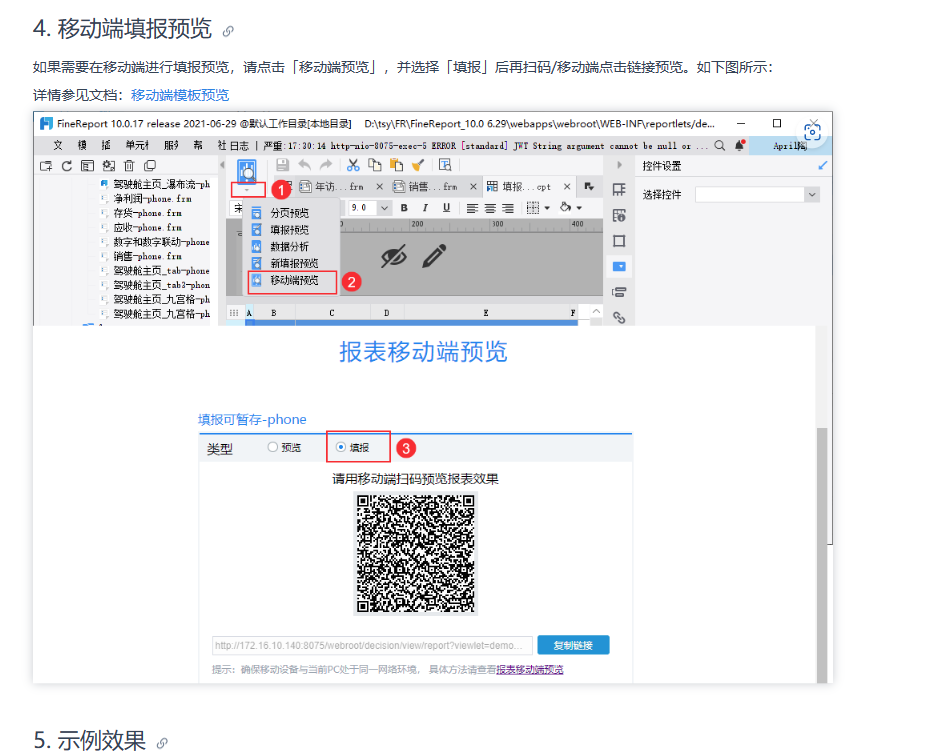Viewport: 936px width, 751px height.
Task: Select 净利润-phone.frm in file tree
Action: coord(153,199)
